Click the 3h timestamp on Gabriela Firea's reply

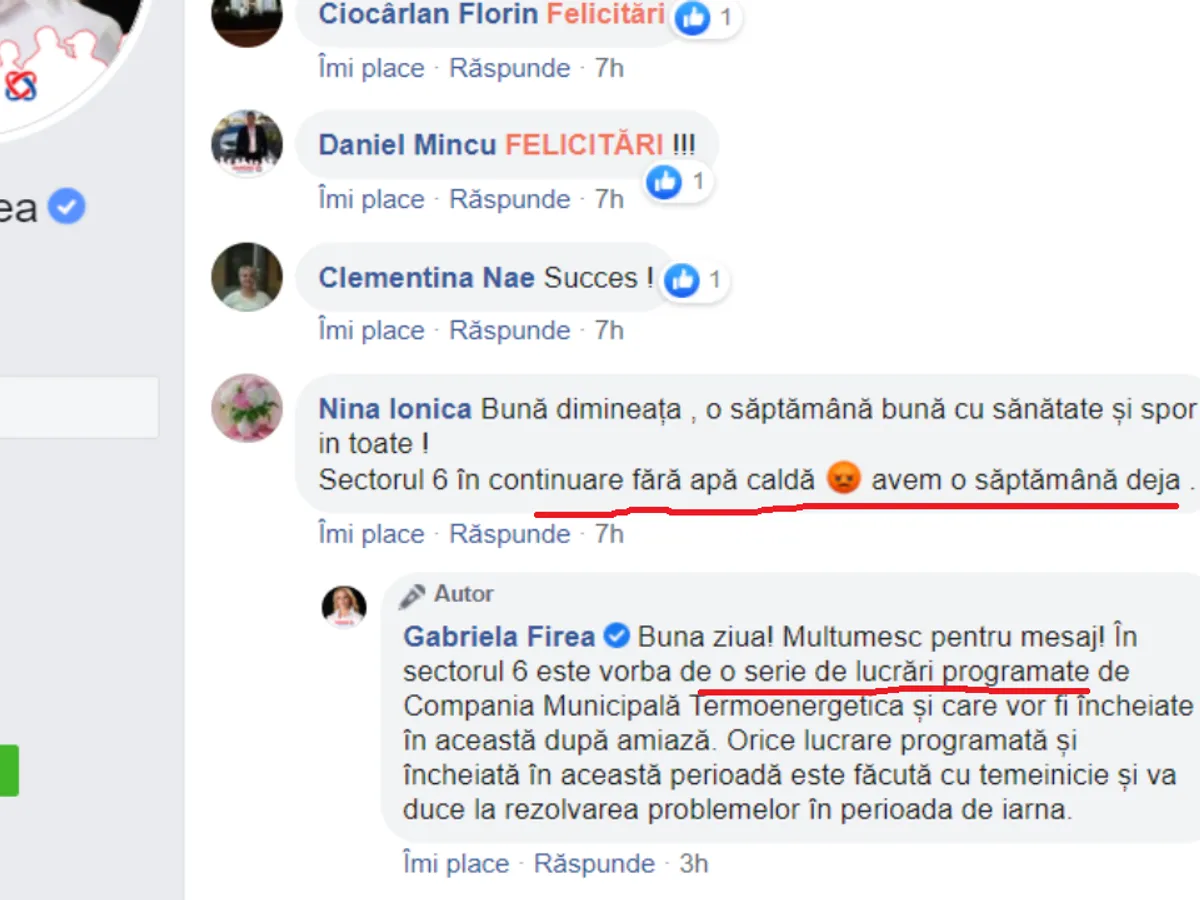tap(694, 863)
